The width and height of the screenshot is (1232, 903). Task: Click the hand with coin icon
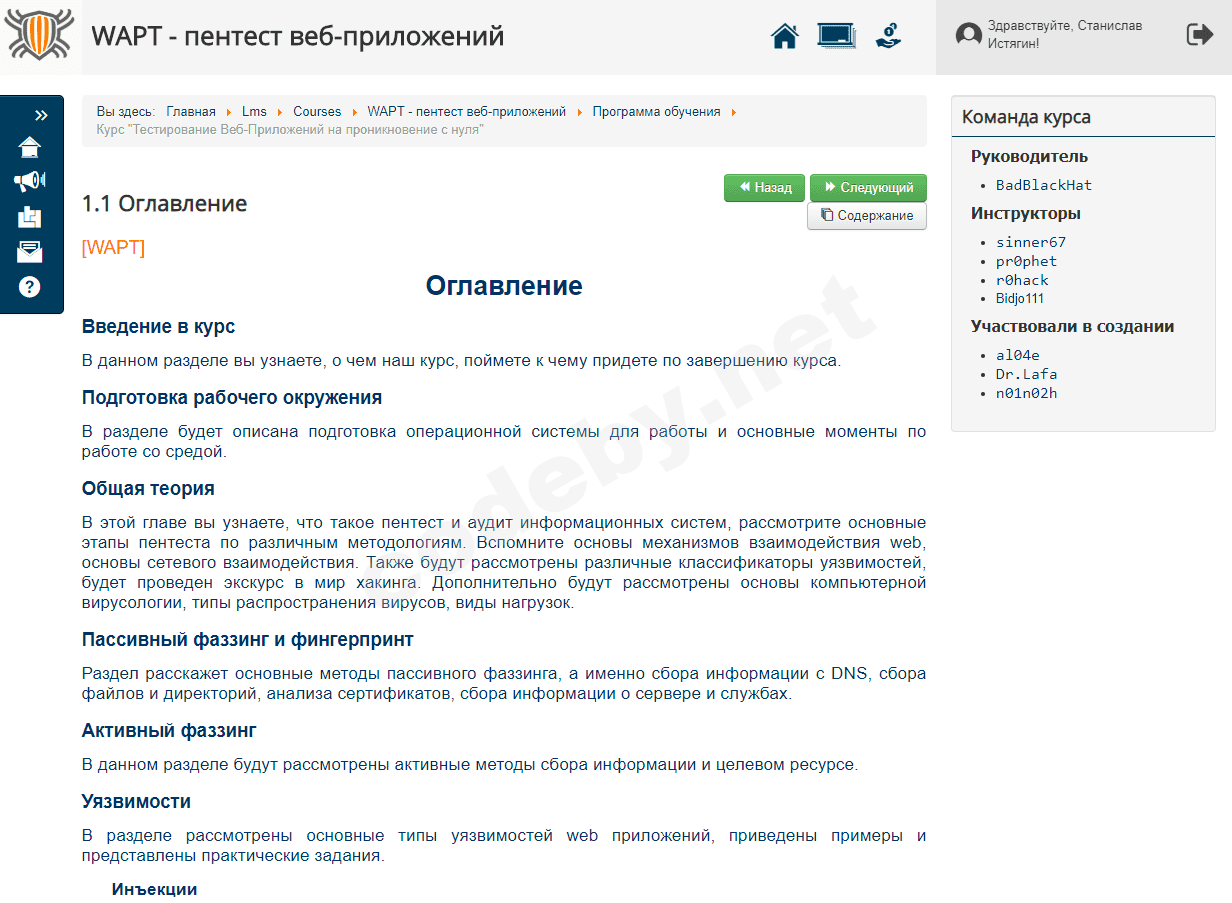click(888, 36)
